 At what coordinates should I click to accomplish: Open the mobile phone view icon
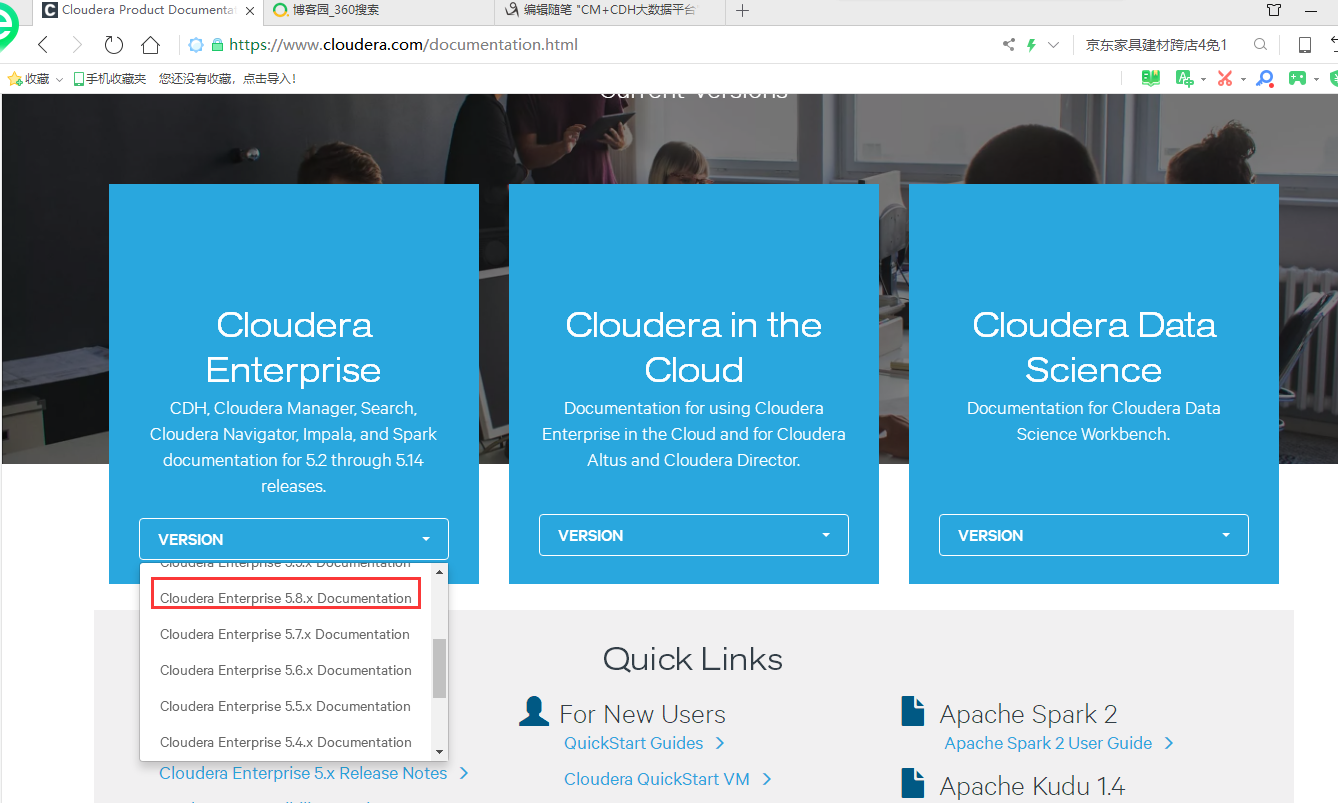[1304, 45]
